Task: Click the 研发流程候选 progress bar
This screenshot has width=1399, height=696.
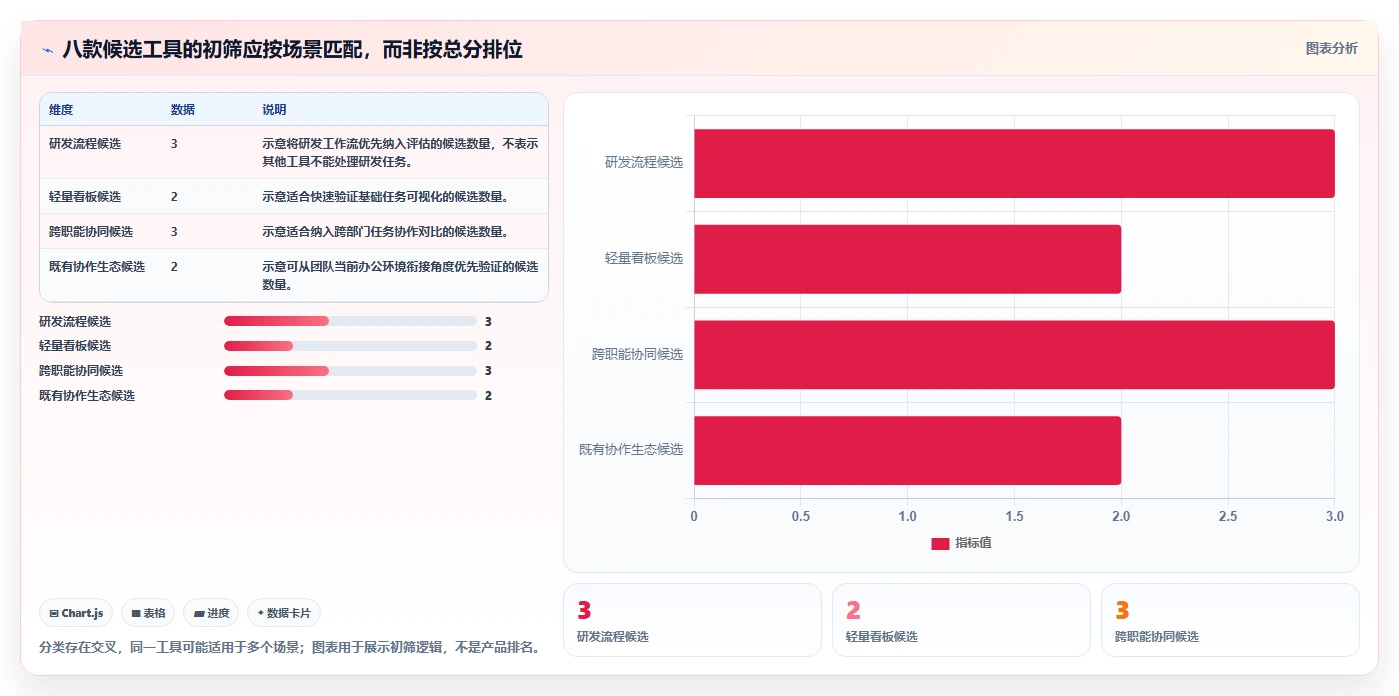Action: [350, 321]
